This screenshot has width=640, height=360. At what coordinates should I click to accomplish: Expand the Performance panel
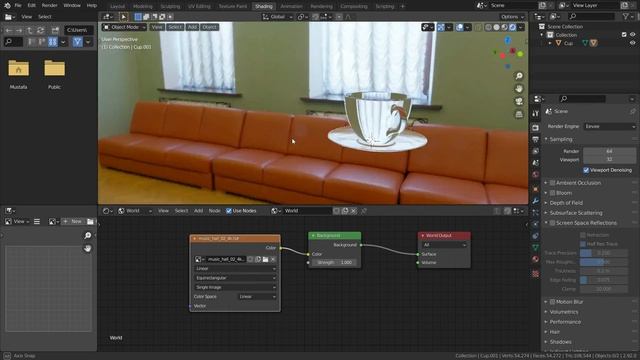[565, 322]
